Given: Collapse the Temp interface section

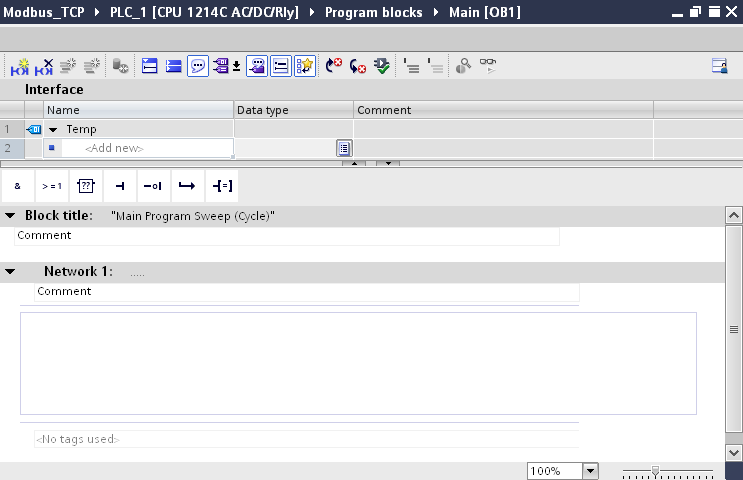Looking at the screenshot, I should click(53, 130).
